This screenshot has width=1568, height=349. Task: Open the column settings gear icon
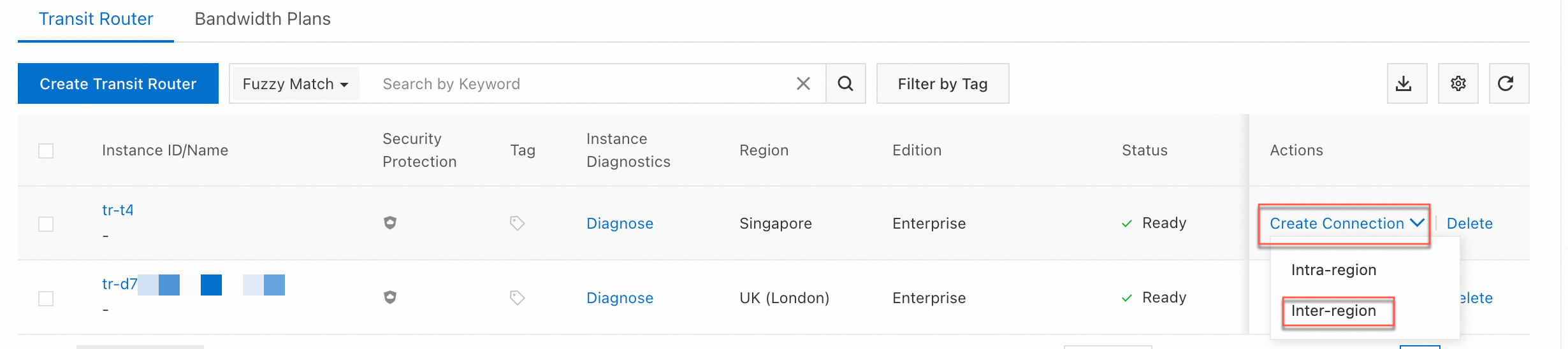(1458, 83)
